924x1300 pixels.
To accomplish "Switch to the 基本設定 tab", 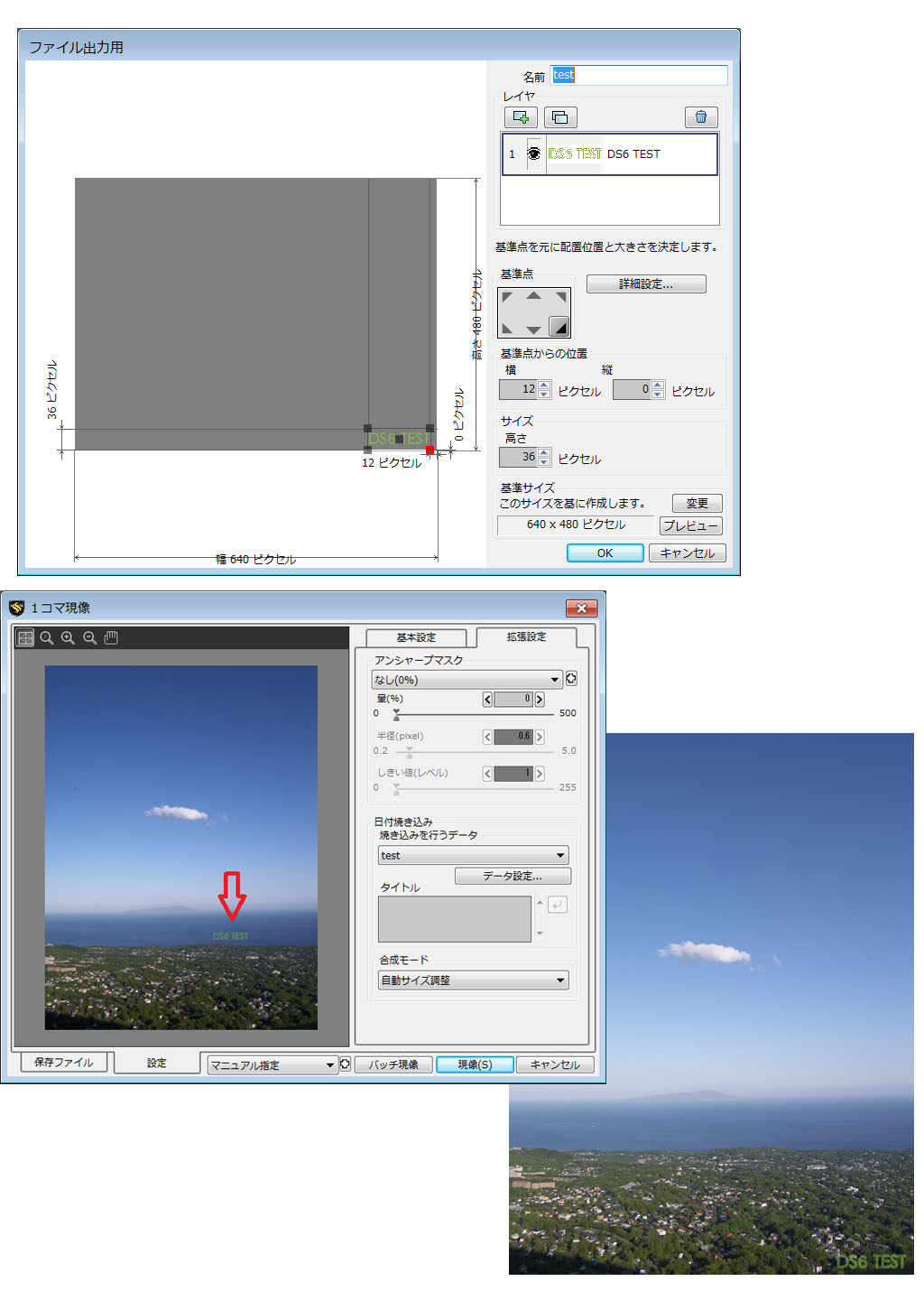I will pyautogui.click(x=416, y=637).
